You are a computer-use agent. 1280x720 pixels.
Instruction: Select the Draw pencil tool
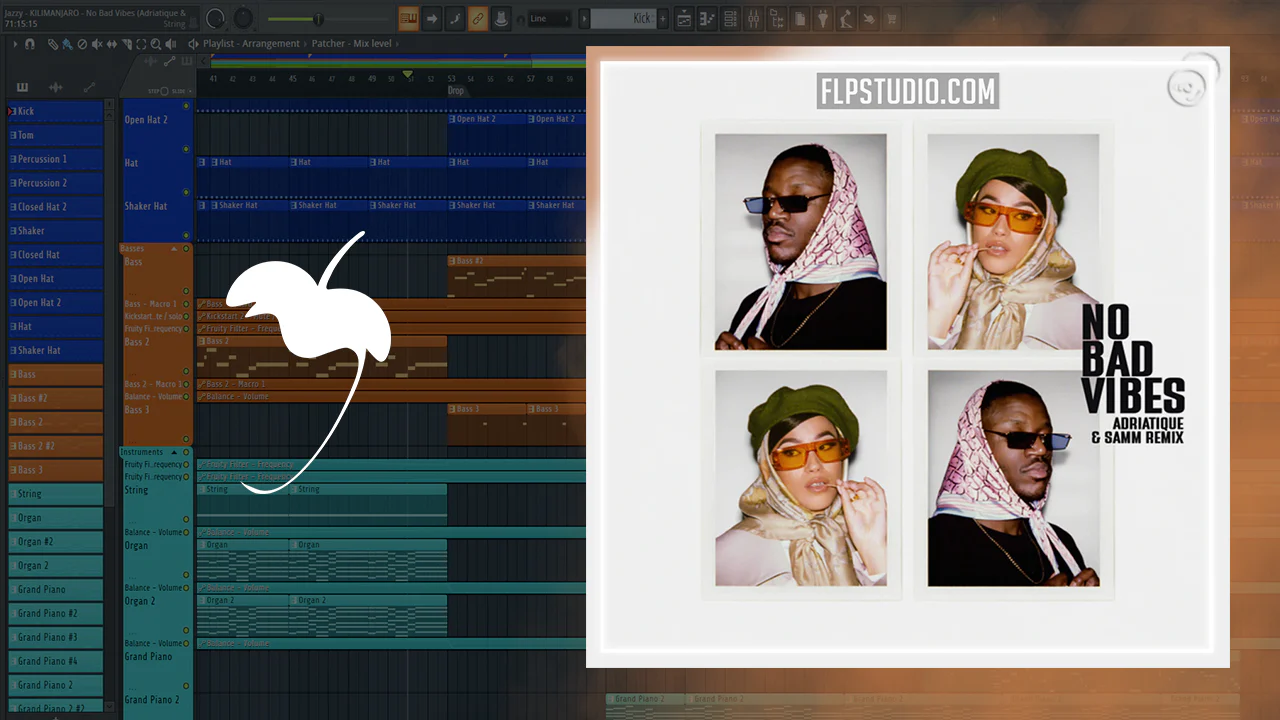[52, 44]
